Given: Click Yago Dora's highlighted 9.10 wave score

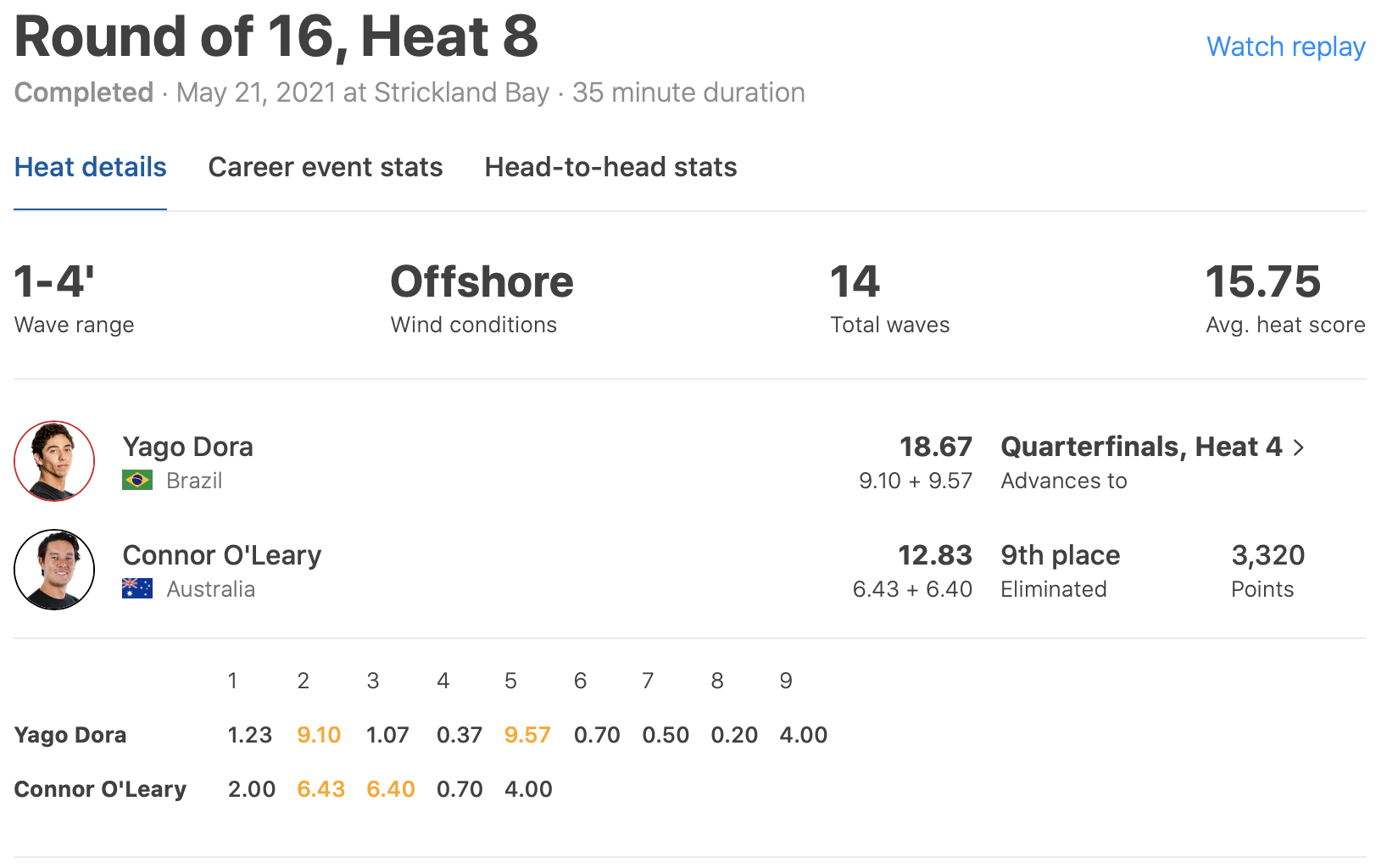Looking at the screenshot, I should click(319, 735).
